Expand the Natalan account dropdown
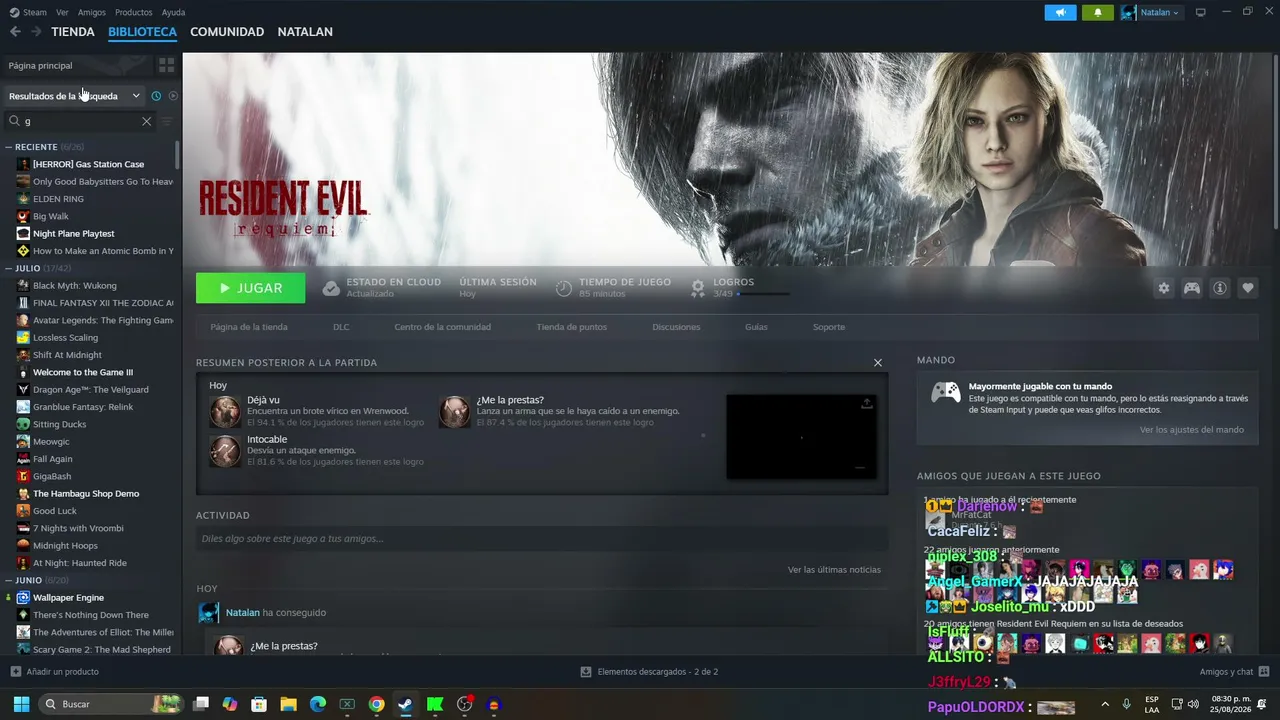Viewport: 1280px width, 720px height. click(1151, 12)
